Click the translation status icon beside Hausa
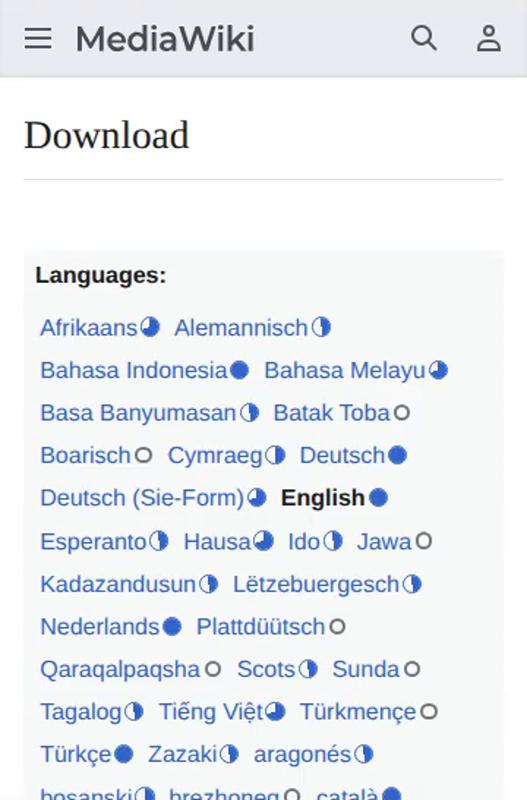Viewport: 527px width, 800px height. coord(263,541)
